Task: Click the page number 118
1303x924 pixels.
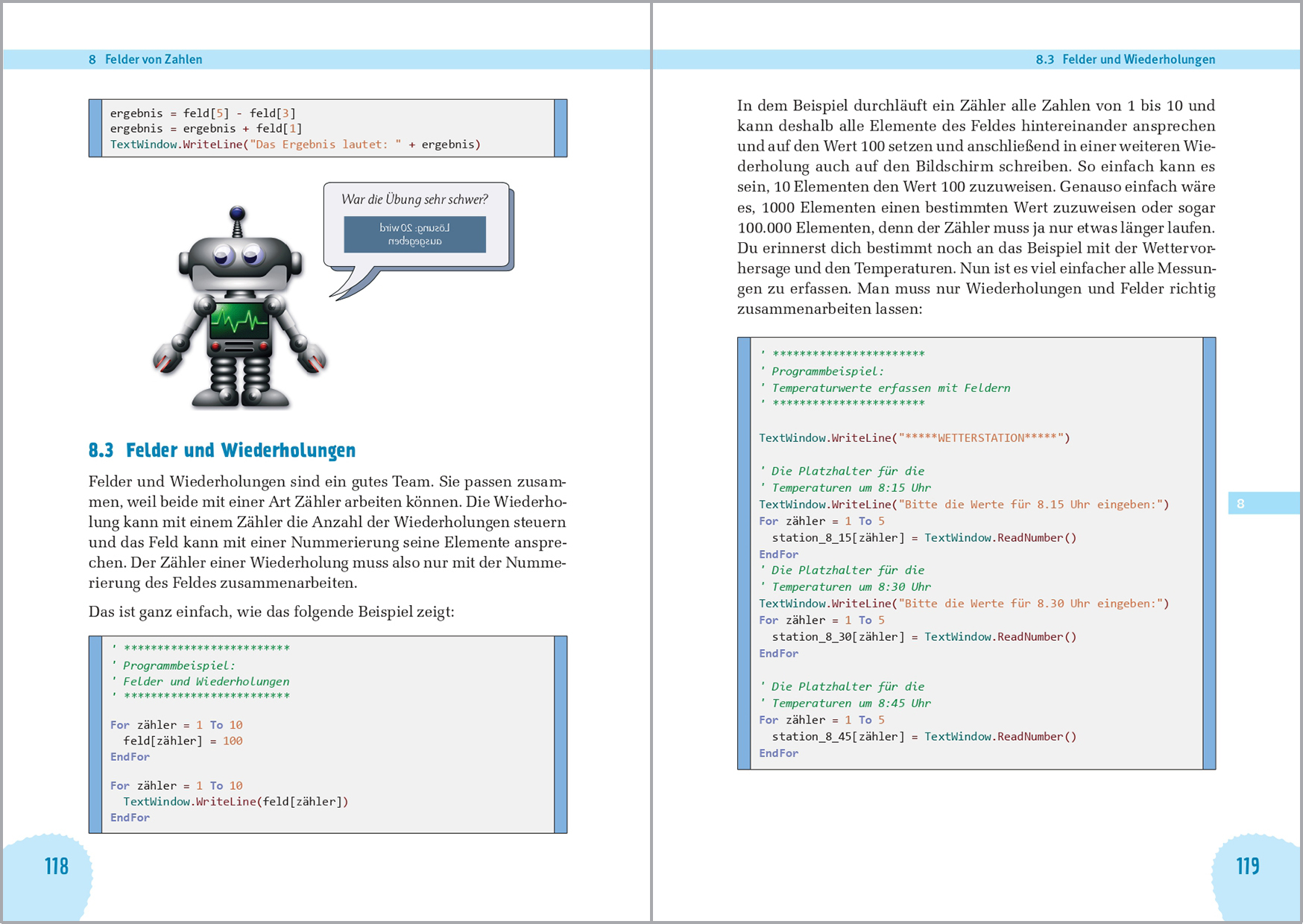Action: (x=57, y=866)
